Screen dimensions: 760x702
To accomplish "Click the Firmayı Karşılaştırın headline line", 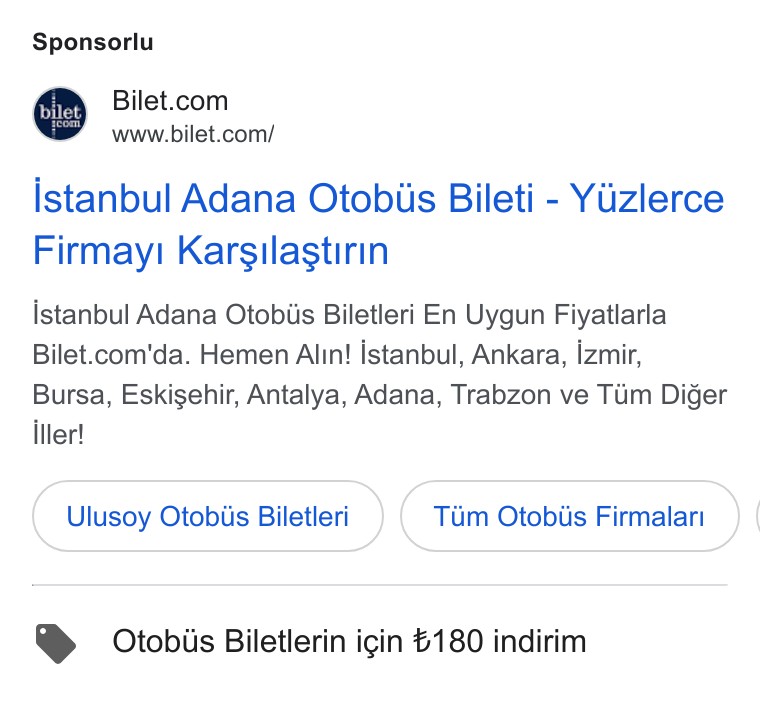I will coord(211,251).
